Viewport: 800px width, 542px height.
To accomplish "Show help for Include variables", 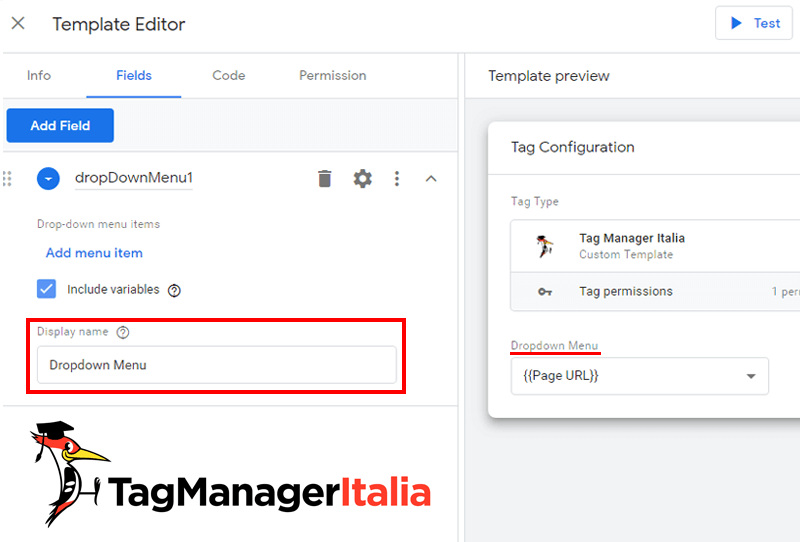I will [174, 290].
